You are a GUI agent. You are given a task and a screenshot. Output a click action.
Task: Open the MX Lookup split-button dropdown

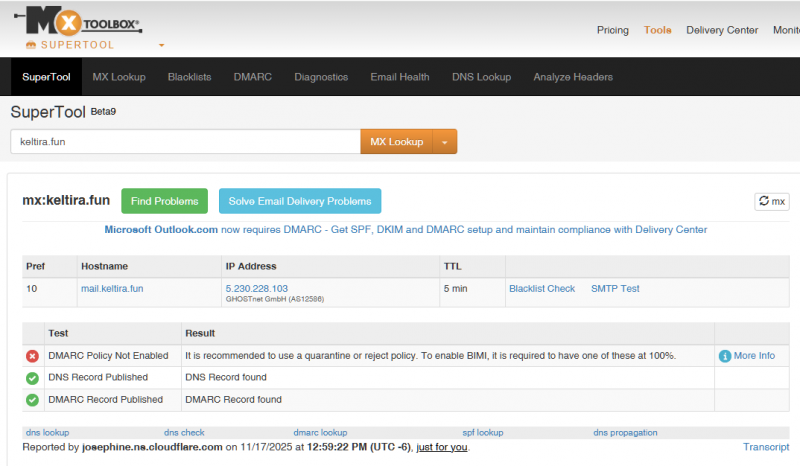(x=445, y=142)
